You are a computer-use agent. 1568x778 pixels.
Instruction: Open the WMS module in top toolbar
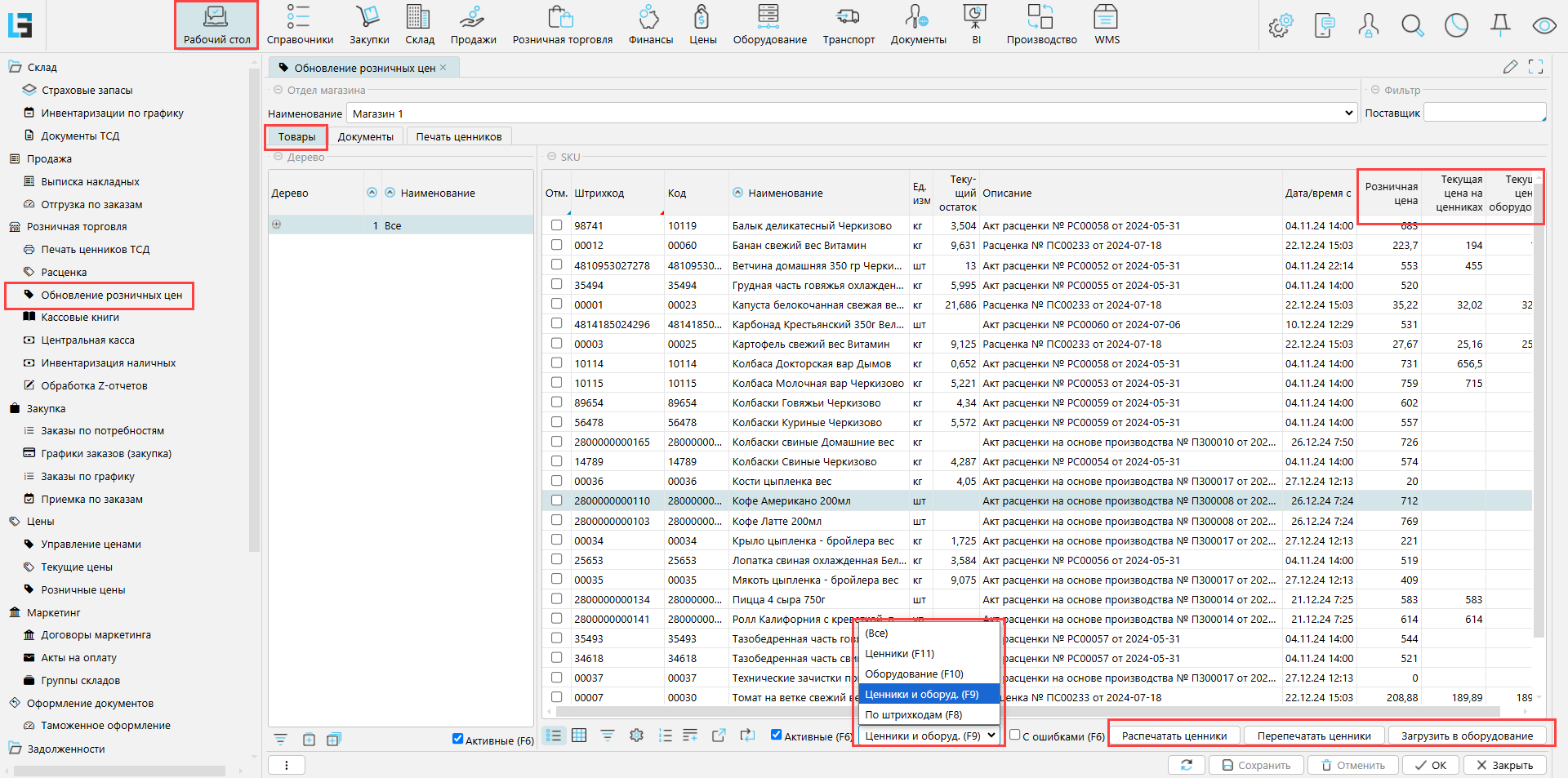[1107, 24]
